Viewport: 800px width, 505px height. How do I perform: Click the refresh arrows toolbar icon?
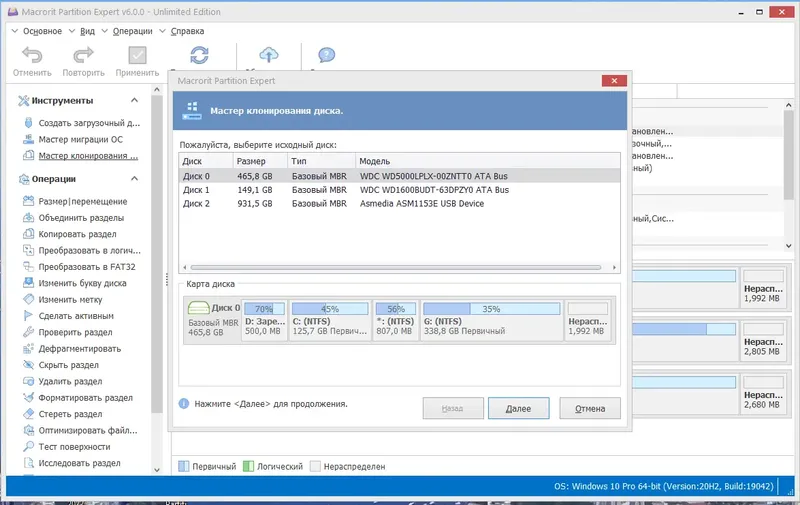(x=199, y=55)
